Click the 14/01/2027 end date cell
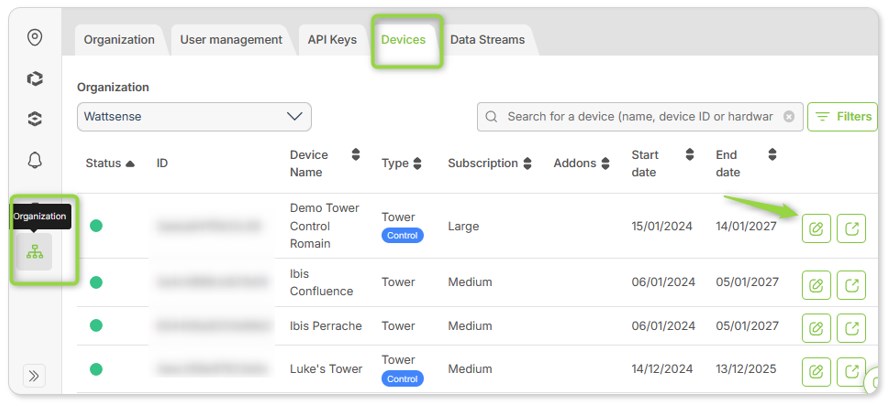 (x=746, y=226)
